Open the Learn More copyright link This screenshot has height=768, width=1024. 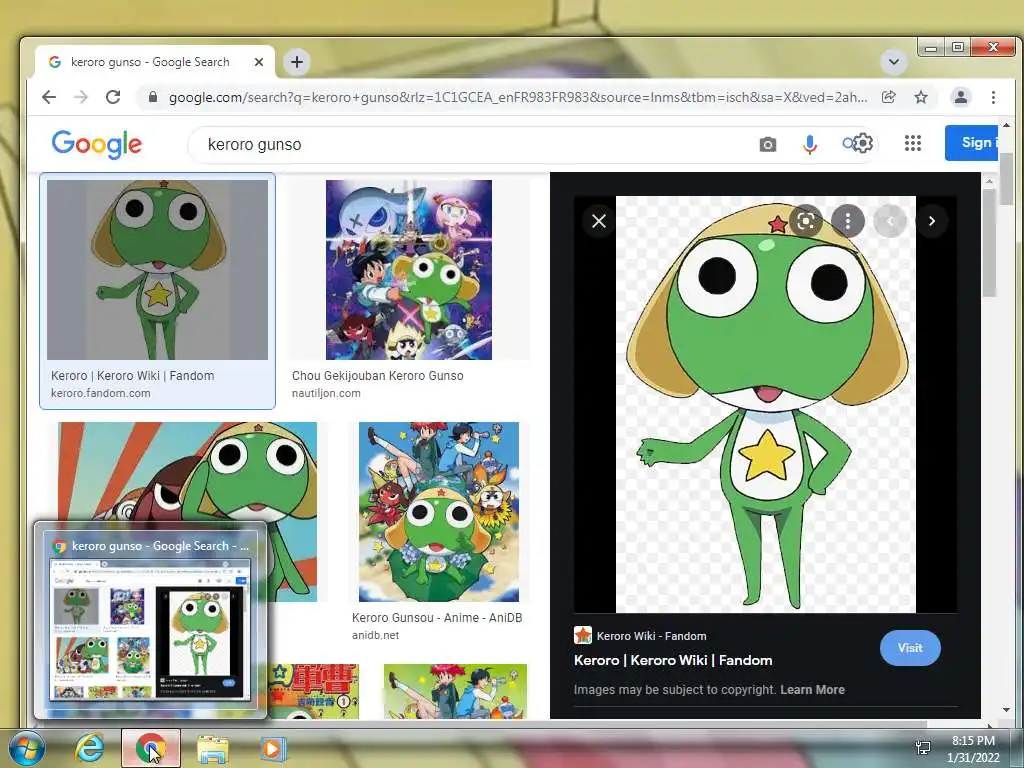(x=812, y=690)
